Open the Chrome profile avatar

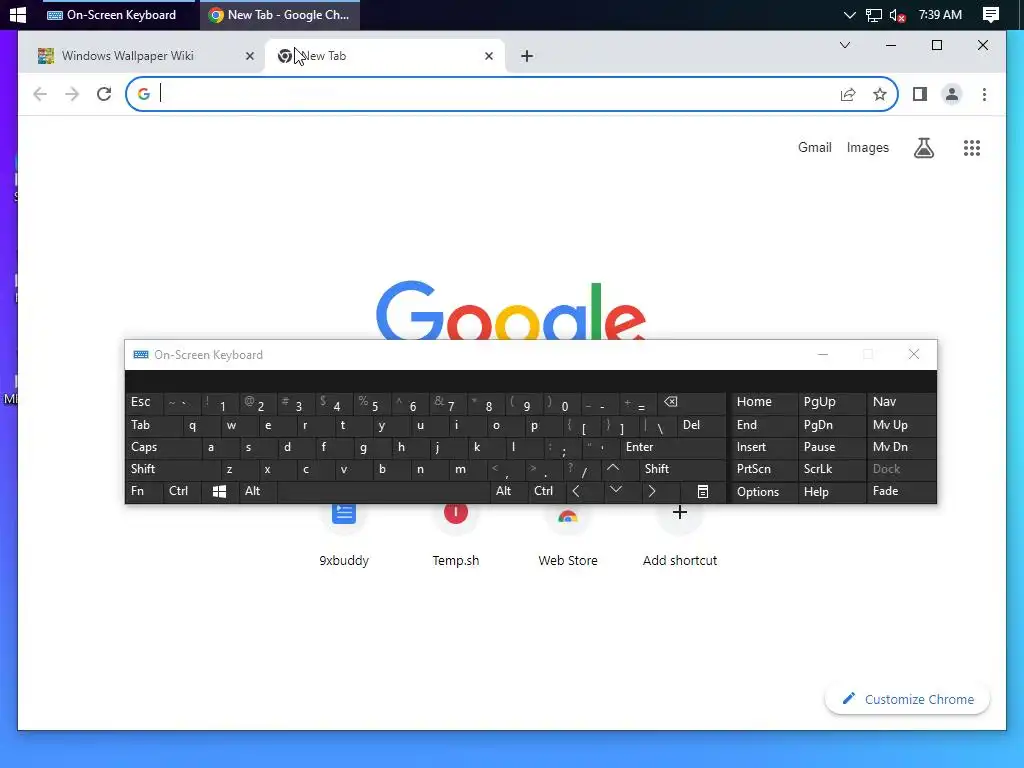(x=952, y=95)
